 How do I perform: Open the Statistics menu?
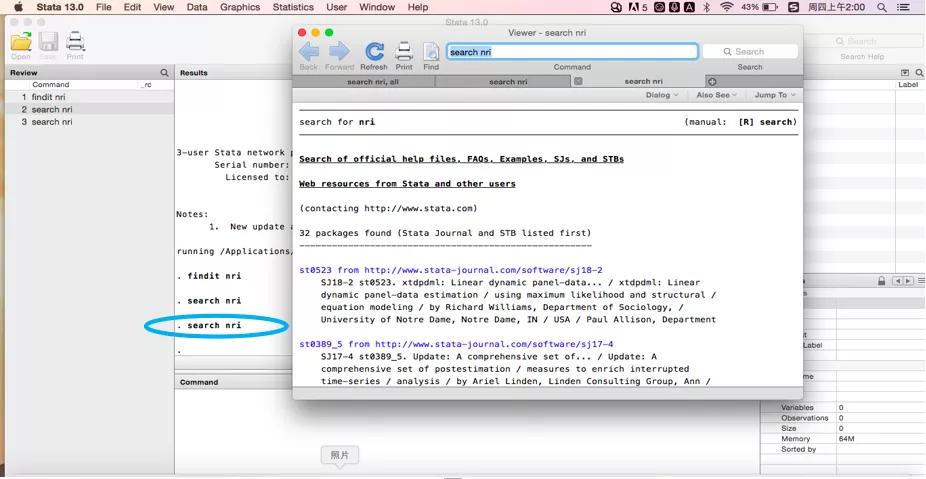tap(293, 7)
